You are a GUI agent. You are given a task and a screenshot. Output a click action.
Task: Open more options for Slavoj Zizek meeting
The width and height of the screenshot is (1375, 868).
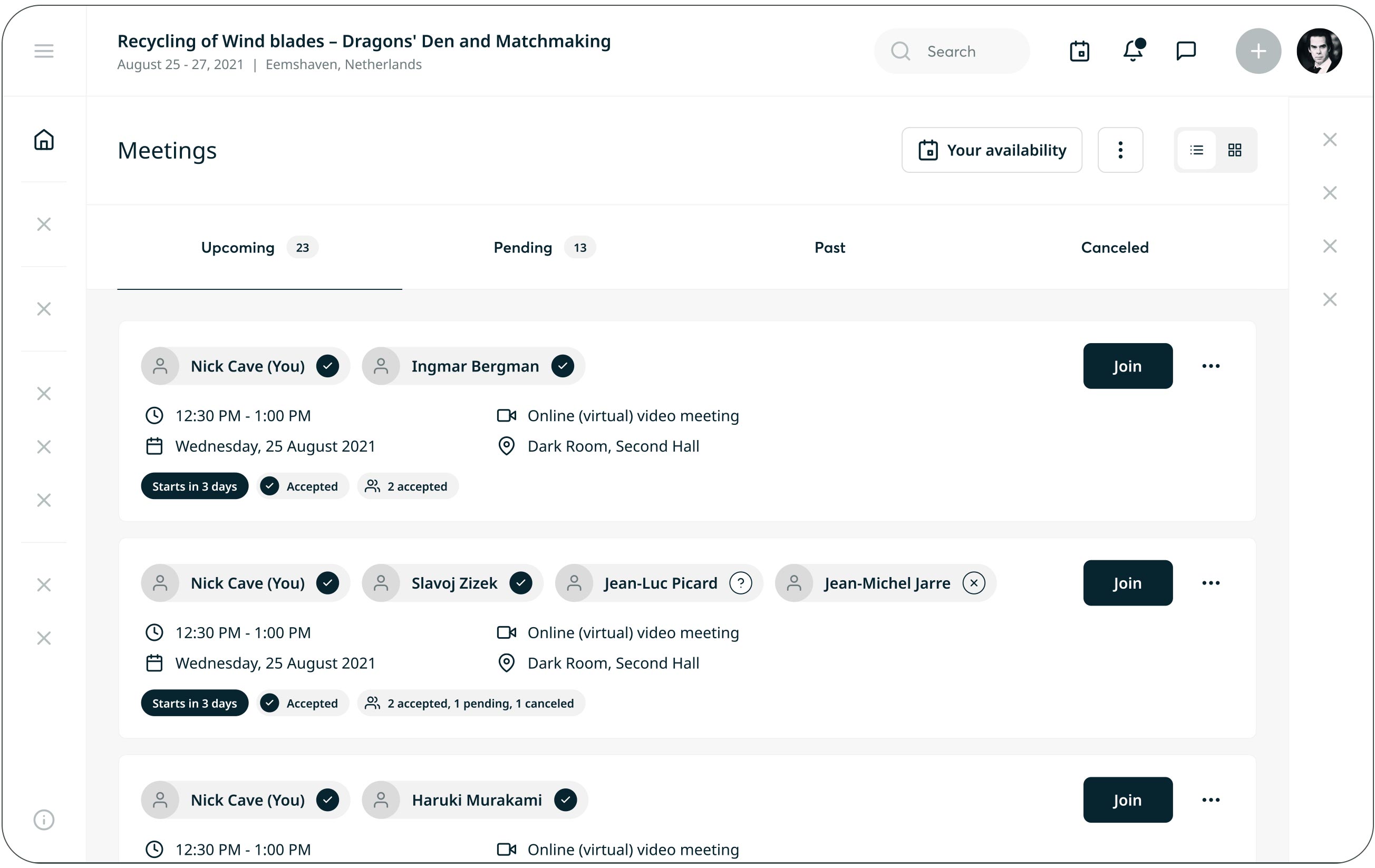click(x=1211, y=583)
